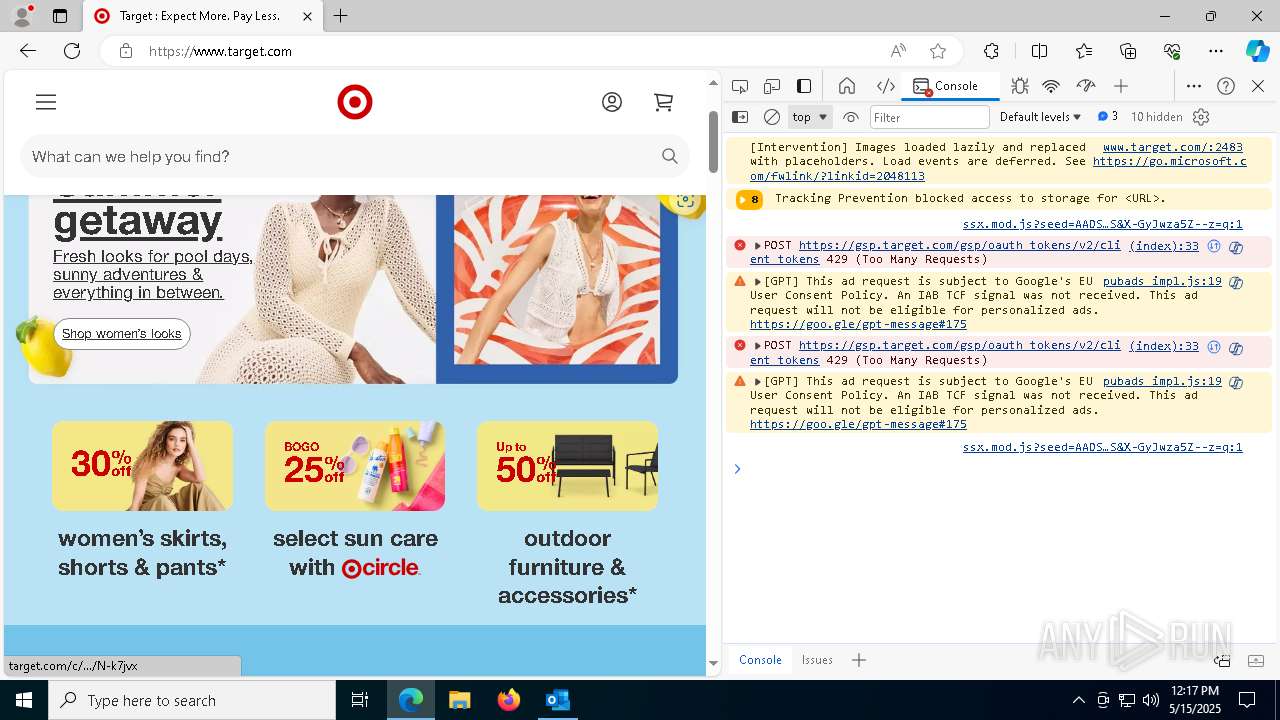1280x720 pixels.
Task: Open Default levels dropdown
Action: point(1040,117)
